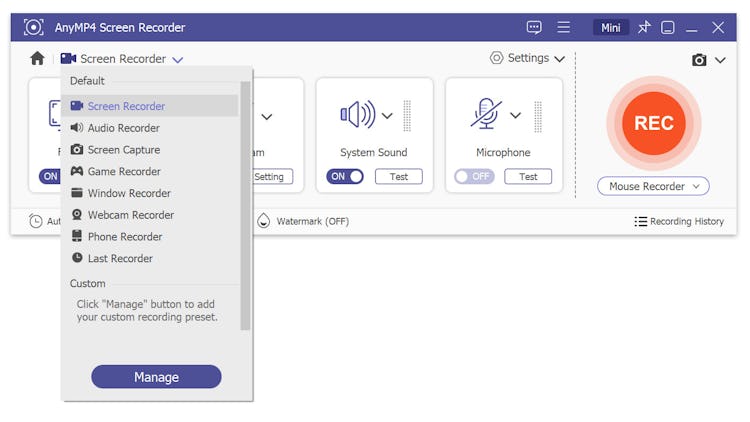This screenshot has height=422, width=750.
Task: Test the System Sound
Action: click(398, 177)
